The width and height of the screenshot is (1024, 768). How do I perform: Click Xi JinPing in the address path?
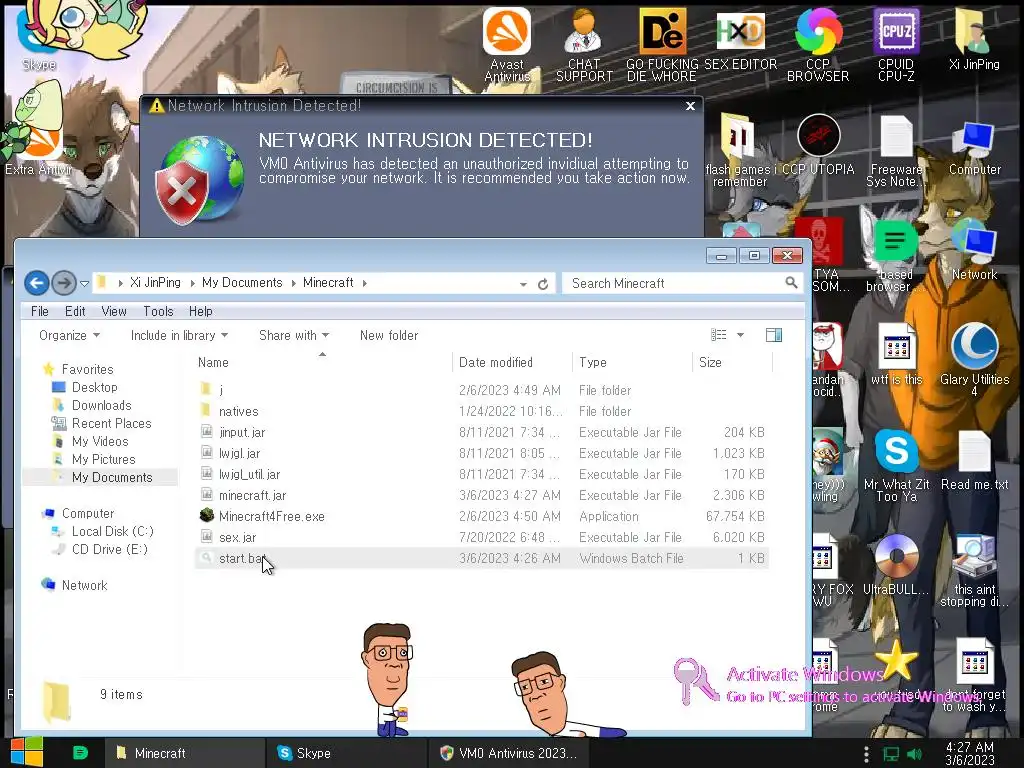[x=155, y=283]
